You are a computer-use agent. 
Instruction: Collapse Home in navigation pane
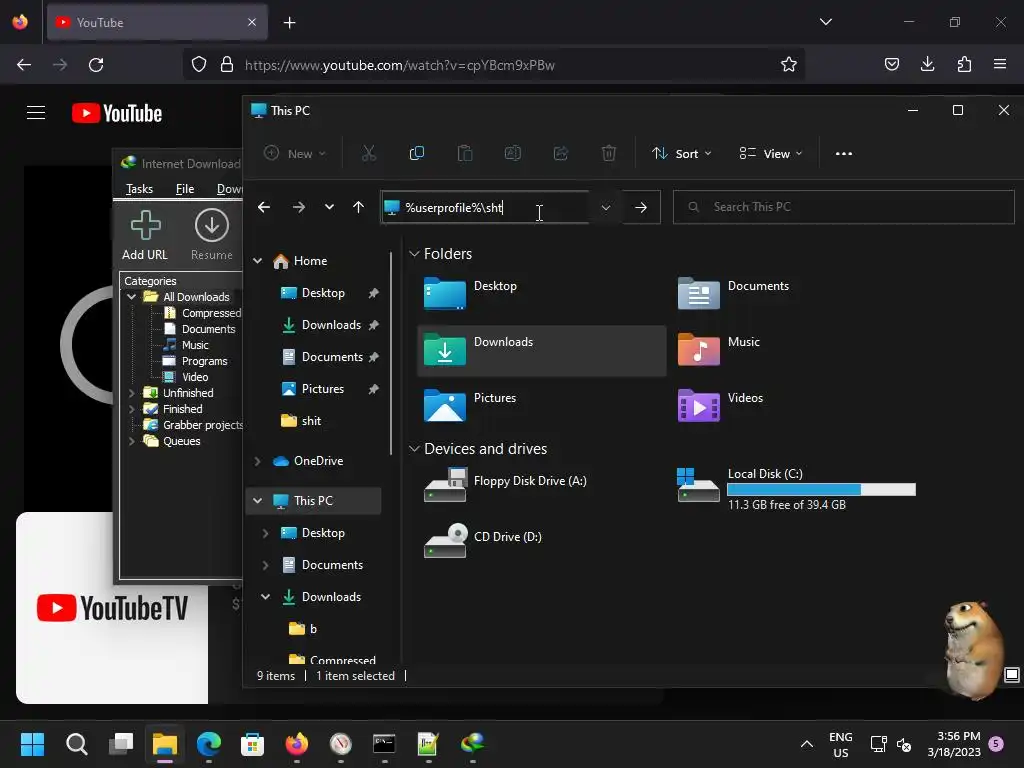click(x=257, y=261)
